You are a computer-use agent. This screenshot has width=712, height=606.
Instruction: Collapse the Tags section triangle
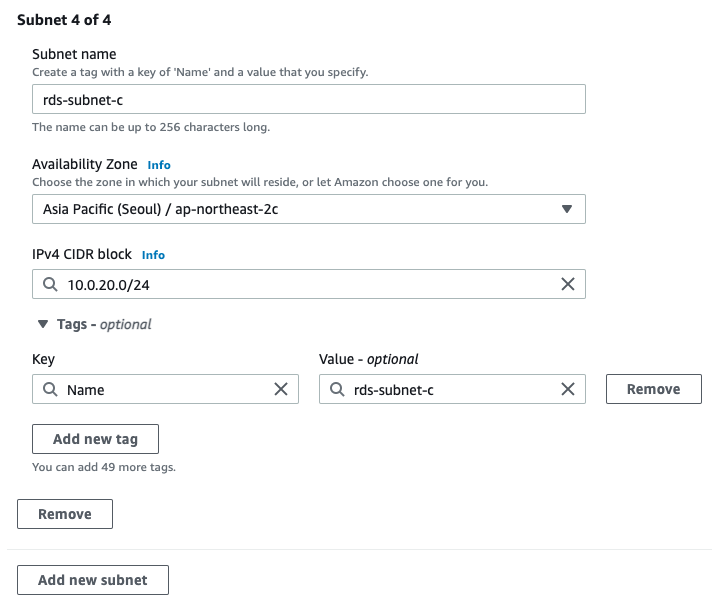coord(43,324)
